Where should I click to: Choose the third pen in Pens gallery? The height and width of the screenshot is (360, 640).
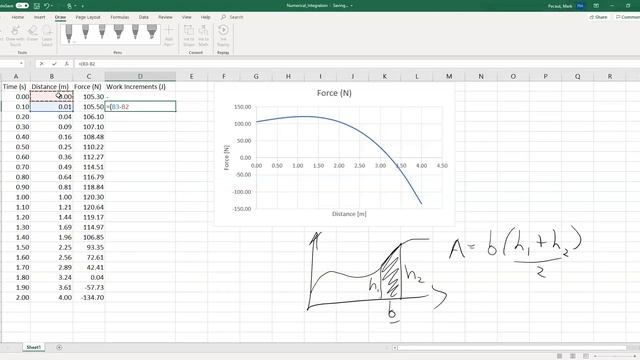pyautogui.click(x=102, y=32)
